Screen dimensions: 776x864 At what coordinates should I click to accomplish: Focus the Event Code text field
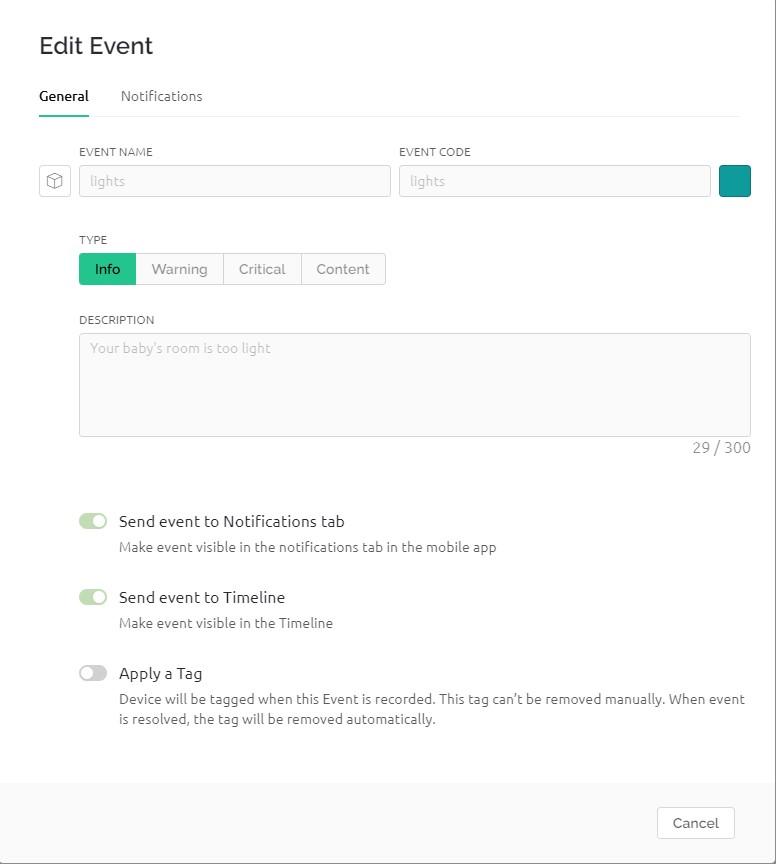coord(554,181)
